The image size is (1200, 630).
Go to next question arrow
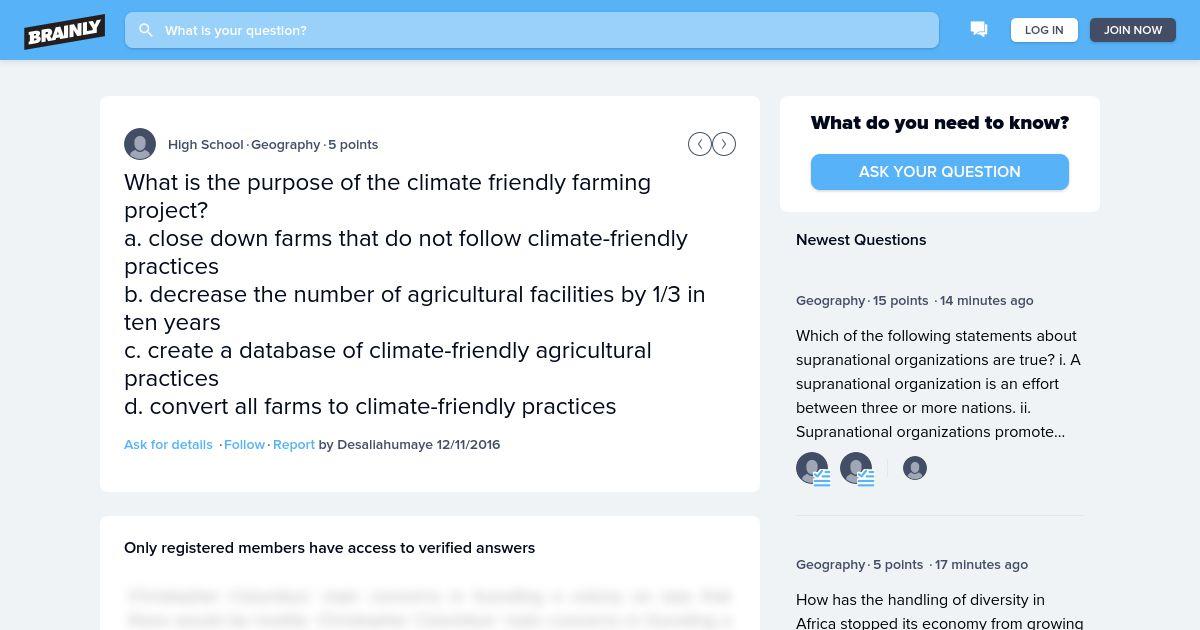point(724,145)
